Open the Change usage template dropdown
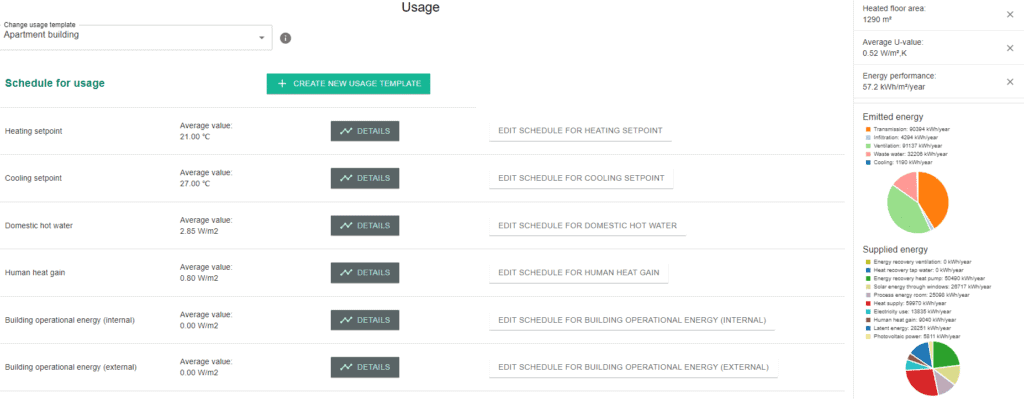 click(136, 36)
